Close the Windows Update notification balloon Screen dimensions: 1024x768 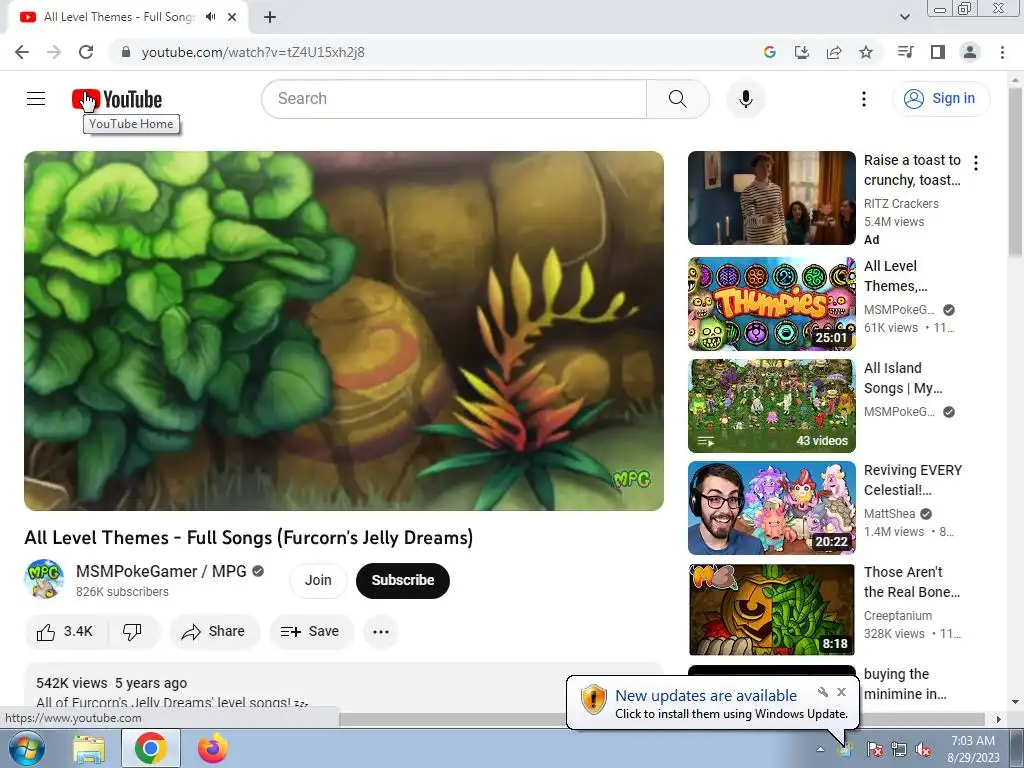click(841, 692)
